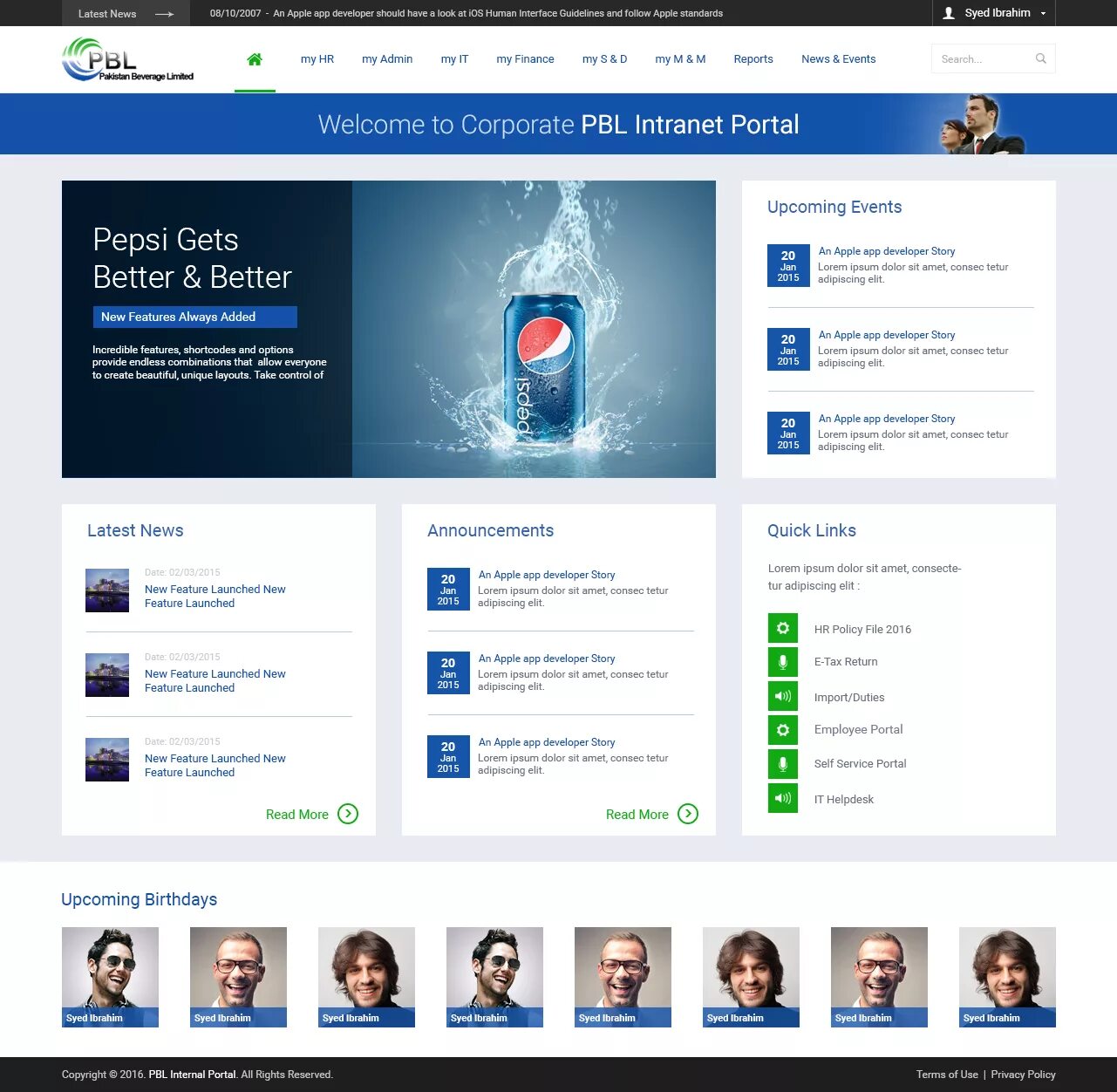
Task: Open the IT Helpdesk quick link
Action: tap(843, 799)
